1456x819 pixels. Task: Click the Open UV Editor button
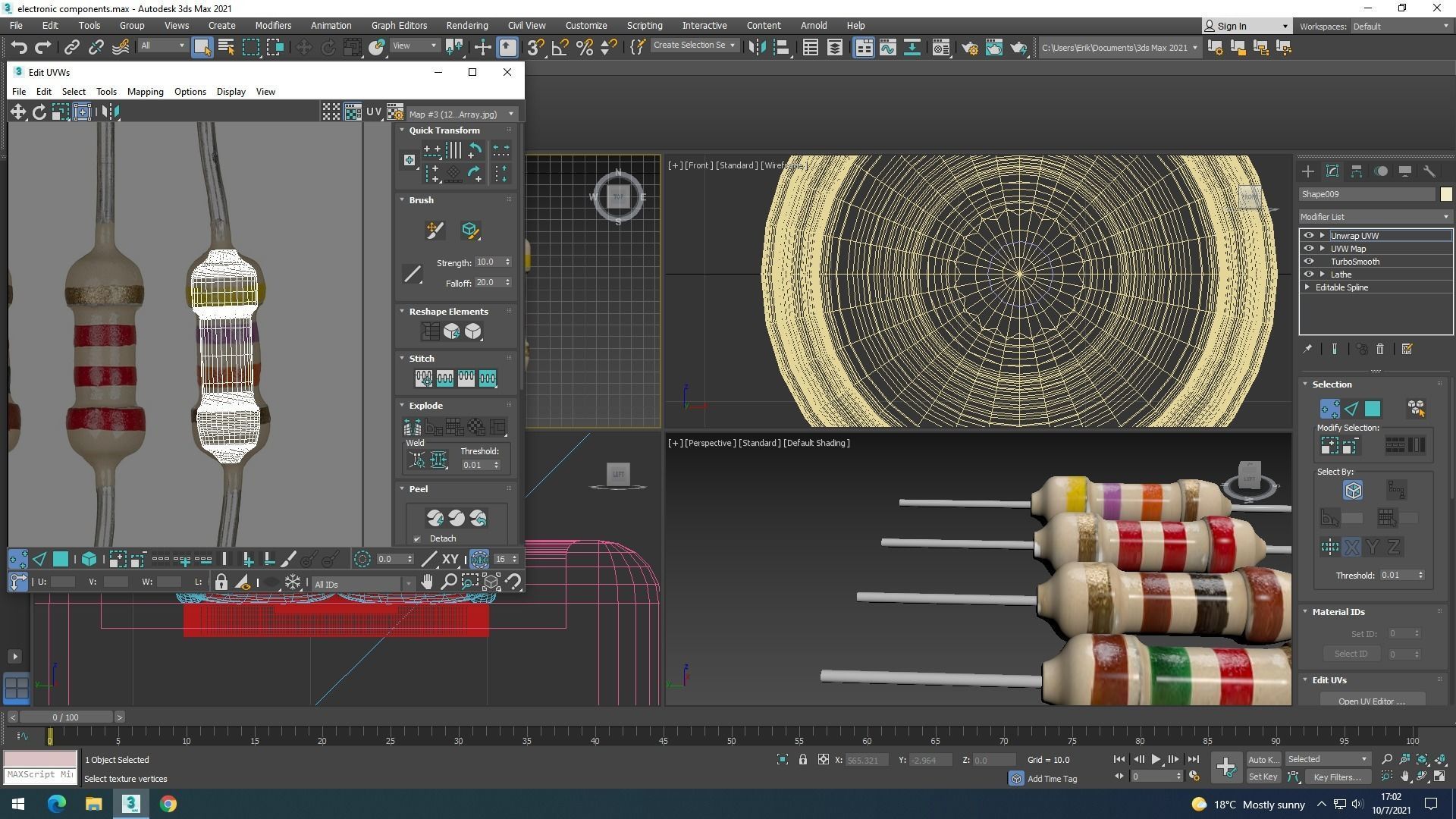click(x=1371, y=701)
